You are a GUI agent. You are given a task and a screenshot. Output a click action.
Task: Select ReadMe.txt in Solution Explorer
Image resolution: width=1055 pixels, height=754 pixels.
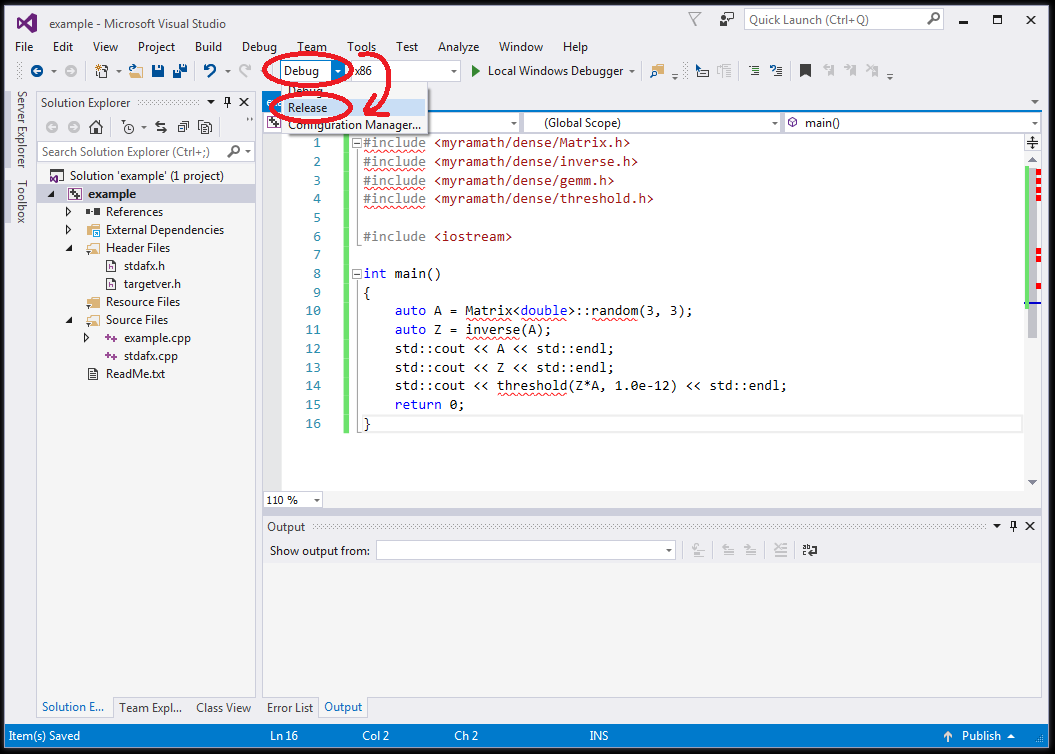coord(135,374)
